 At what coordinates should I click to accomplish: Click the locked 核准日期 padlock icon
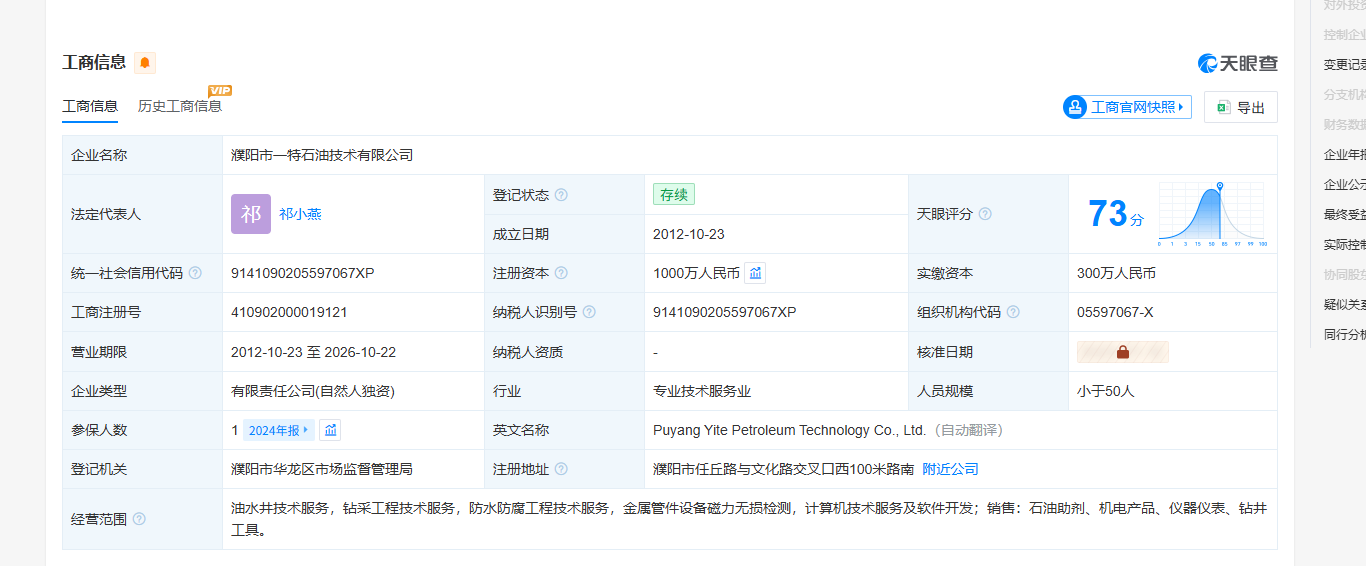(x=1122, y=352)
